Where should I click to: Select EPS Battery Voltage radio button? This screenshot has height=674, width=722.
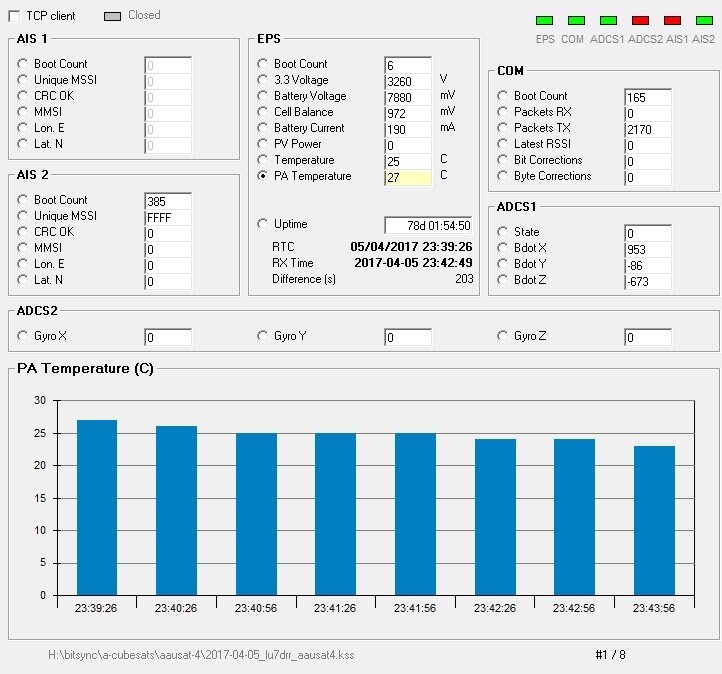(262, 96)
